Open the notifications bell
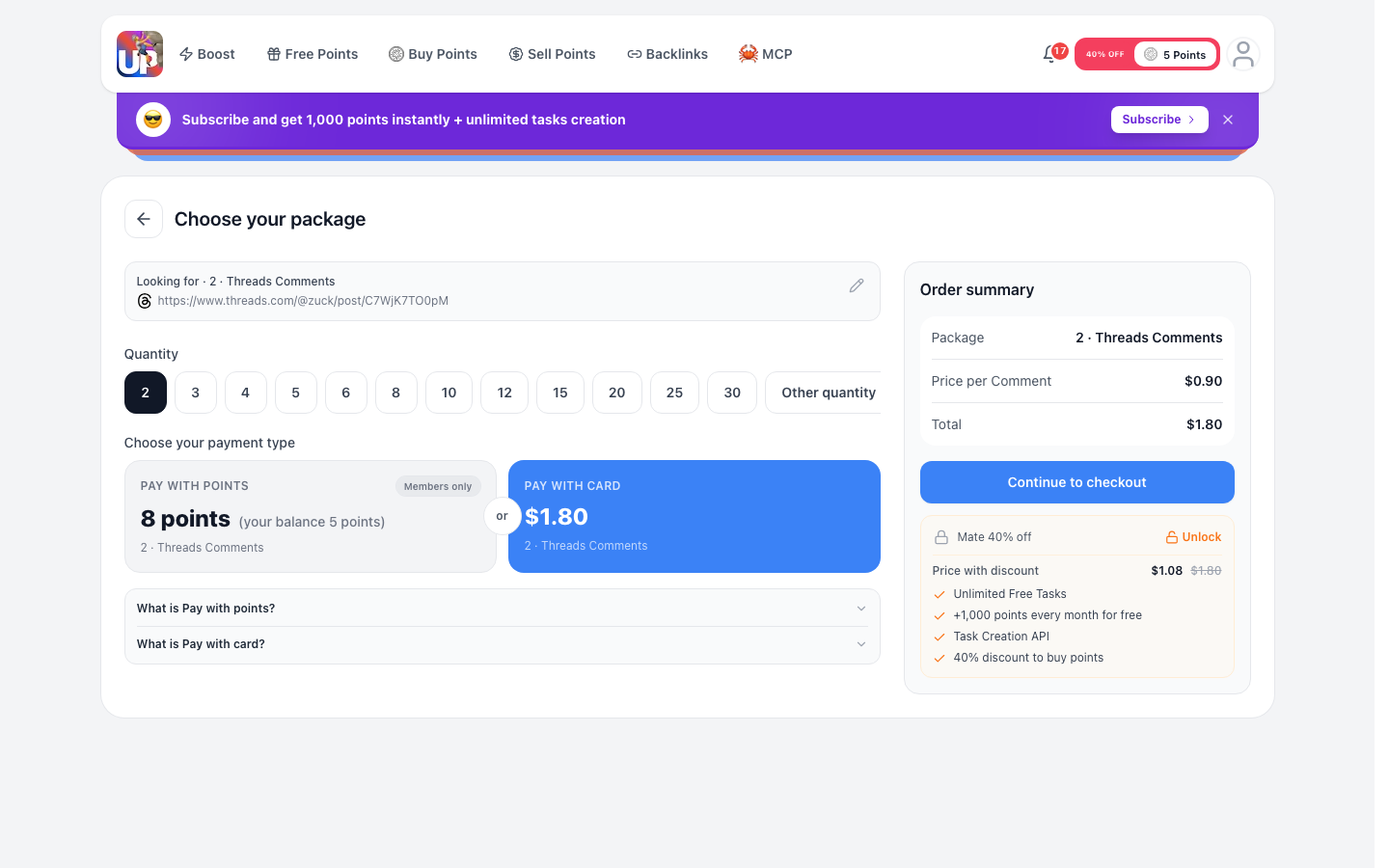 coord(1050,54)
